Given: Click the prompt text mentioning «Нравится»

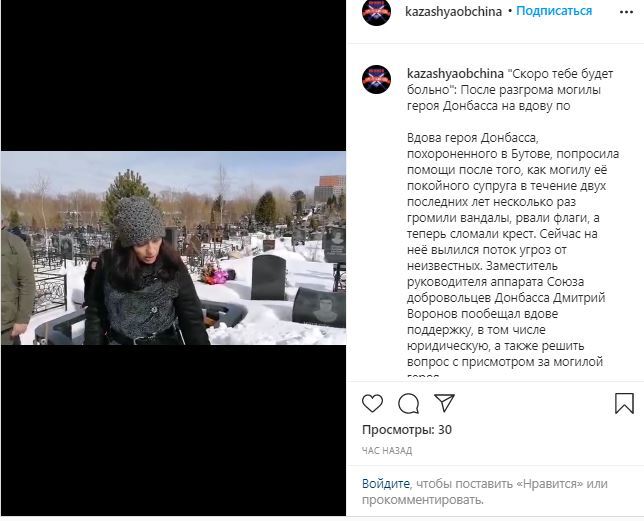Looking at the screenshot, I should (485, 492).
